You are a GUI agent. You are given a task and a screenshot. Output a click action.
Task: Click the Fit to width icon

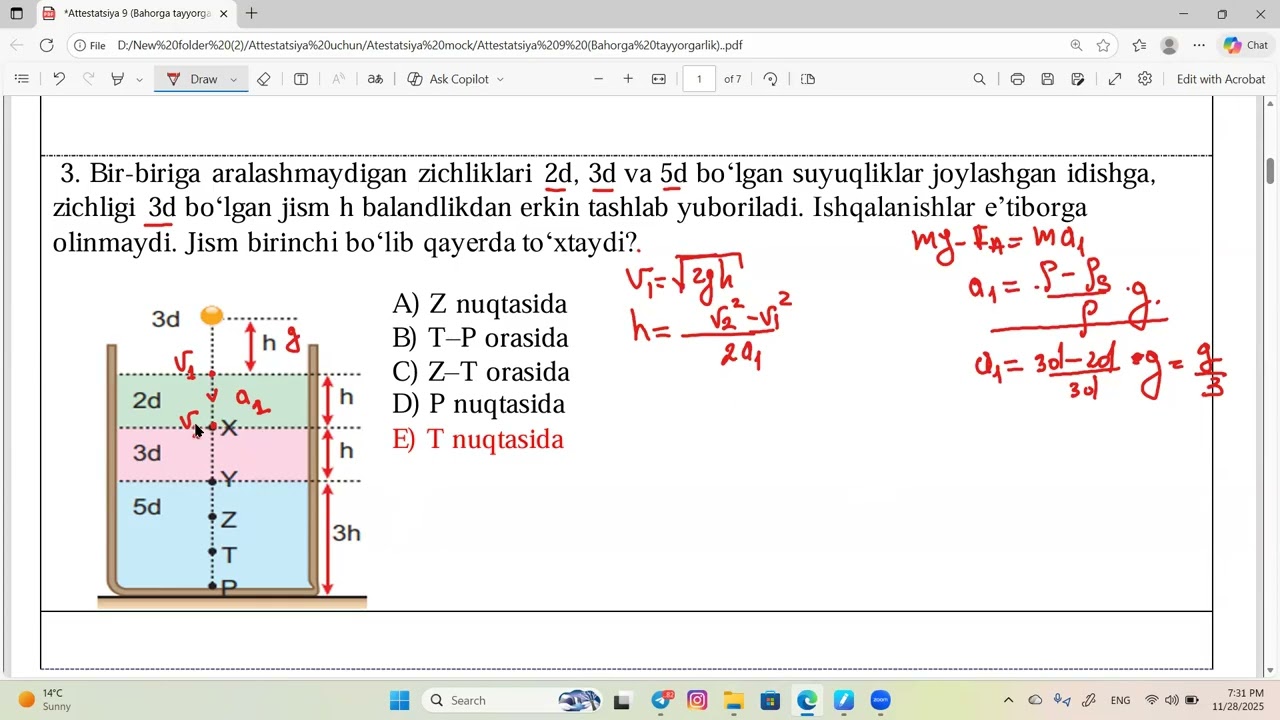(x=659, y=79)
